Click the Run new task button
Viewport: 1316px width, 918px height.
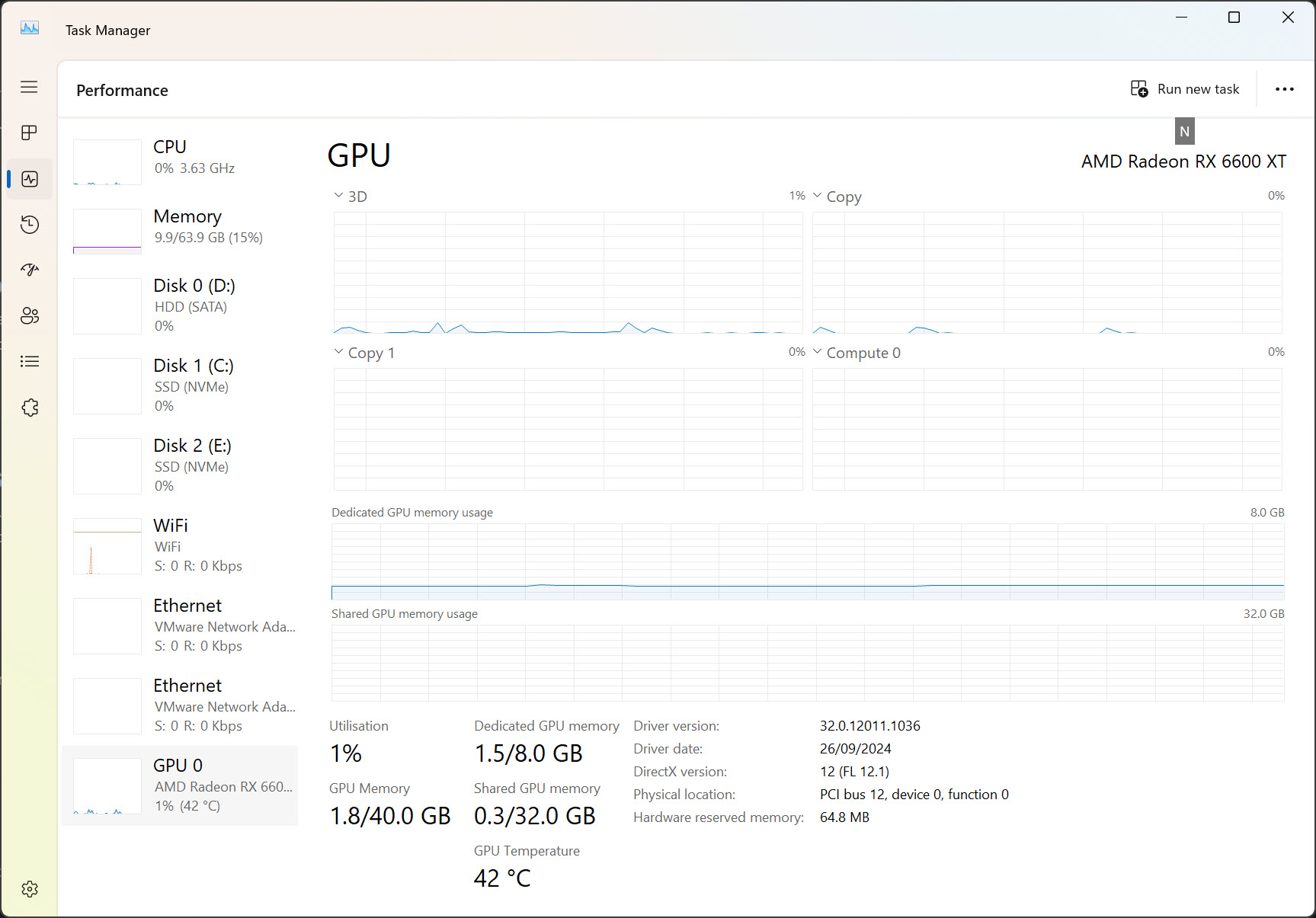point(1185,89)
